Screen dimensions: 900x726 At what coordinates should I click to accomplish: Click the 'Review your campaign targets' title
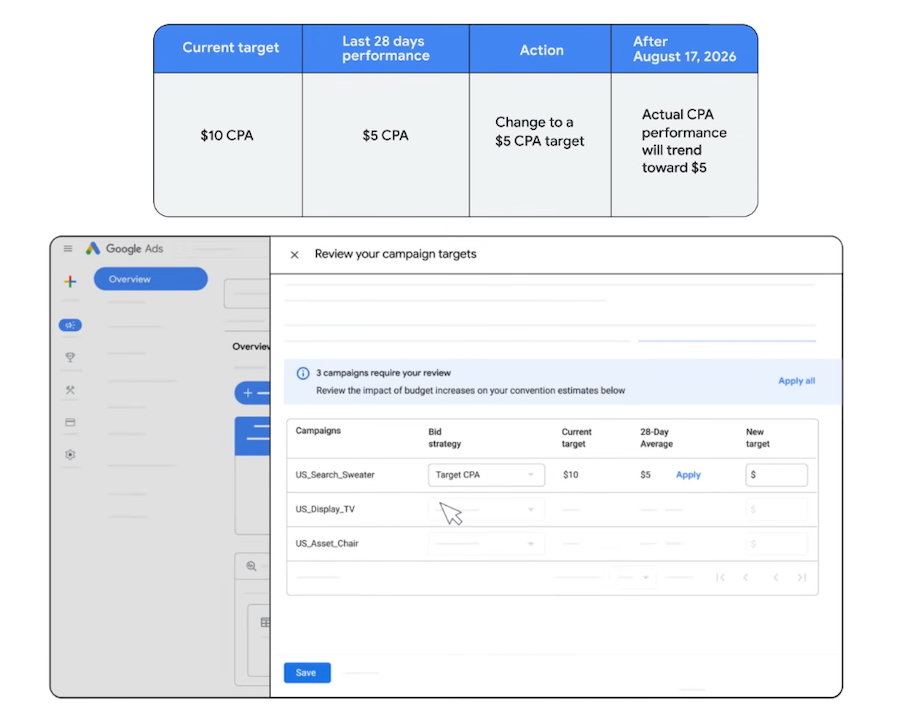395,254
